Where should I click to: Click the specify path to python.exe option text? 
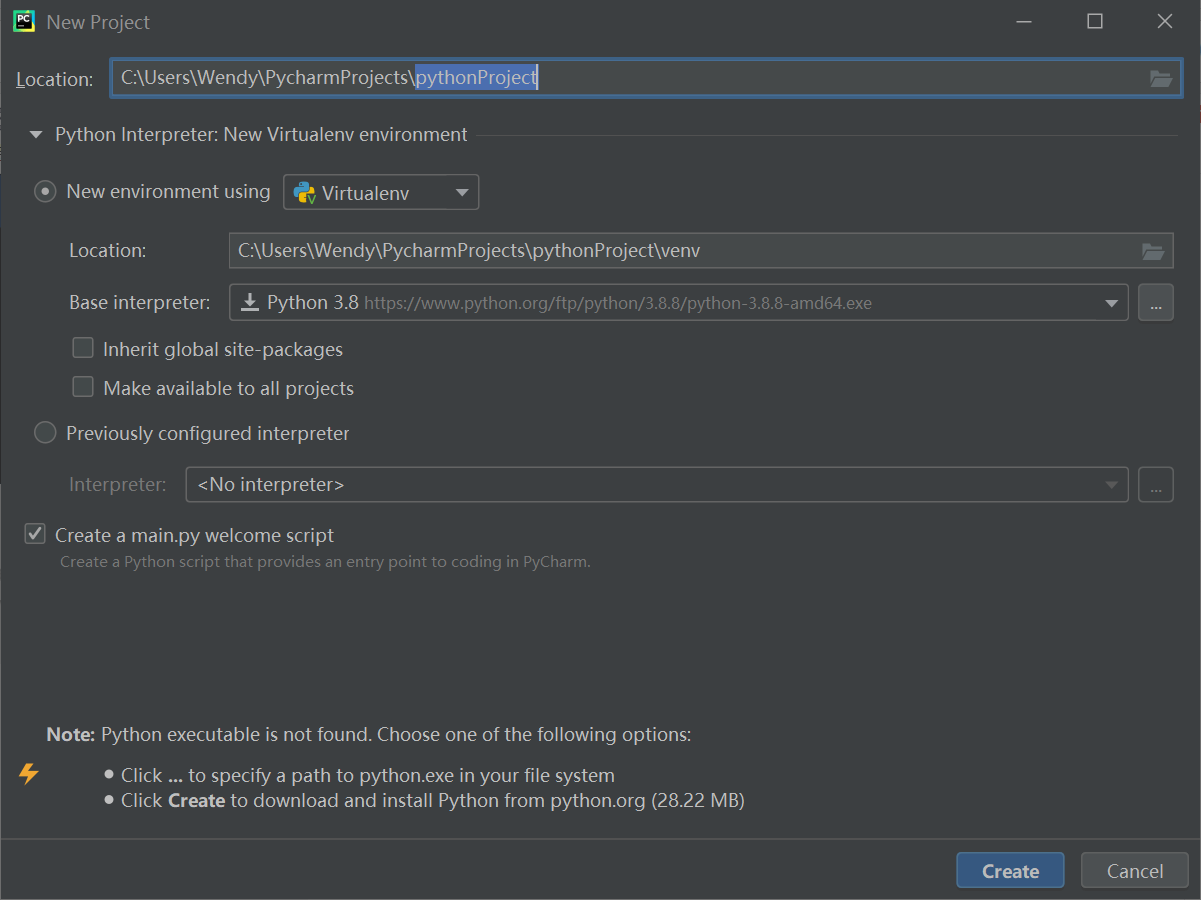pyautogui.click(x=368, y=776)
